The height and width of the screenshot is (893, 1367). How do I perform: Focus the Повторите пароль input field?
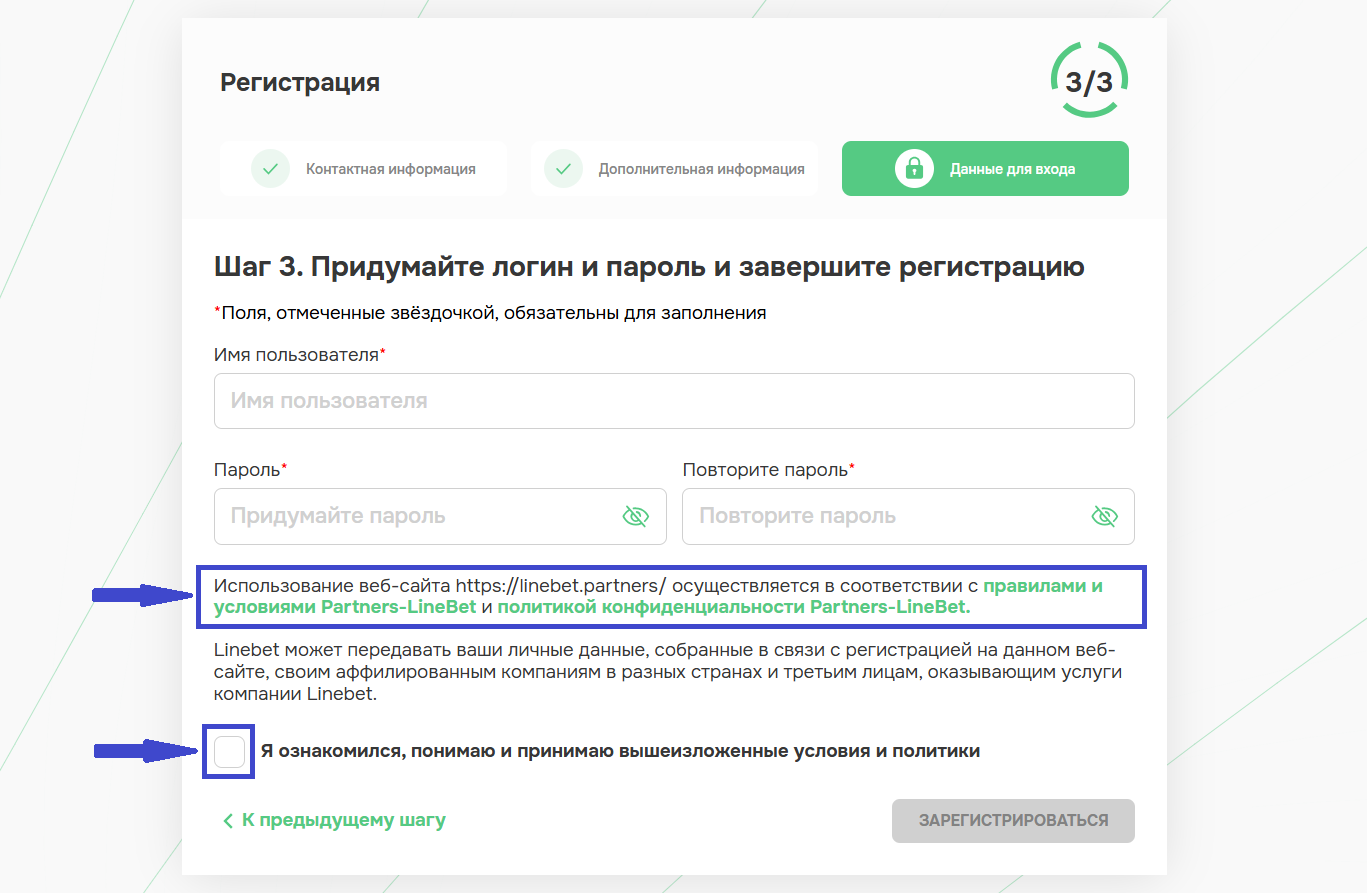(x=908, y=516)
